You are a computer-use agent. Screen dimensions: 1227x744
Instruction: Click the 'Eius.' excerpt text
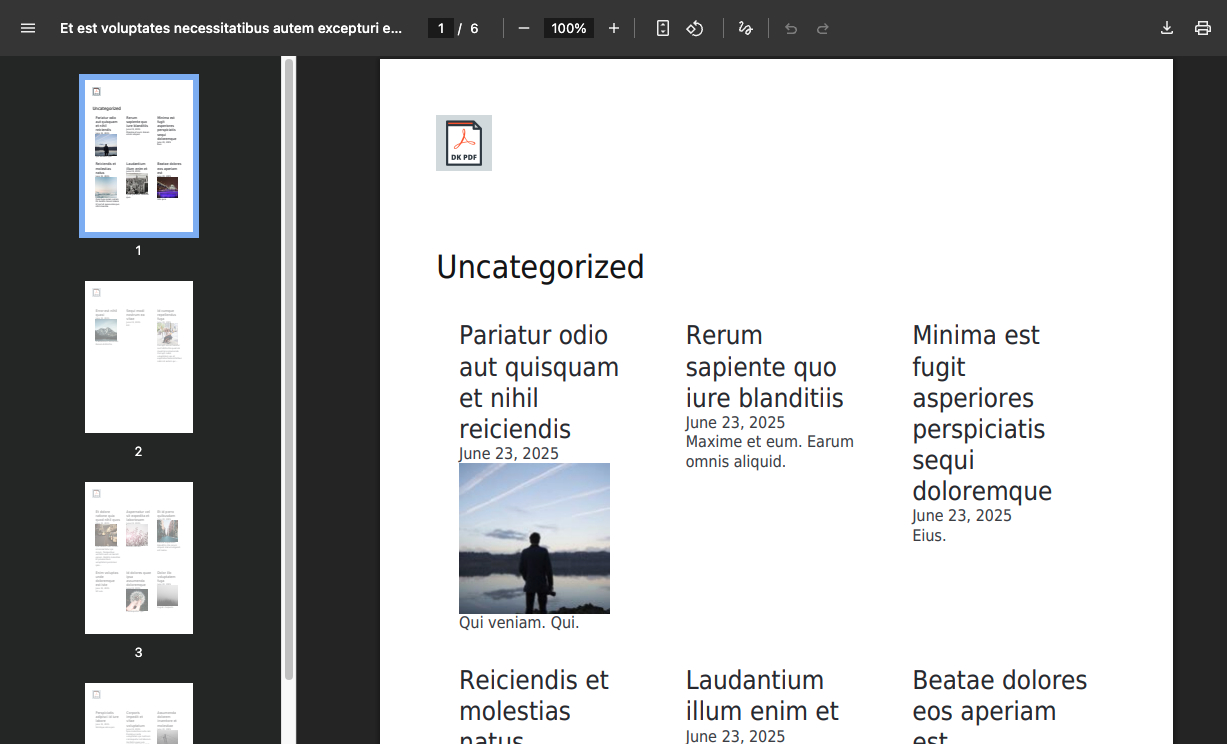coord(929,535)
